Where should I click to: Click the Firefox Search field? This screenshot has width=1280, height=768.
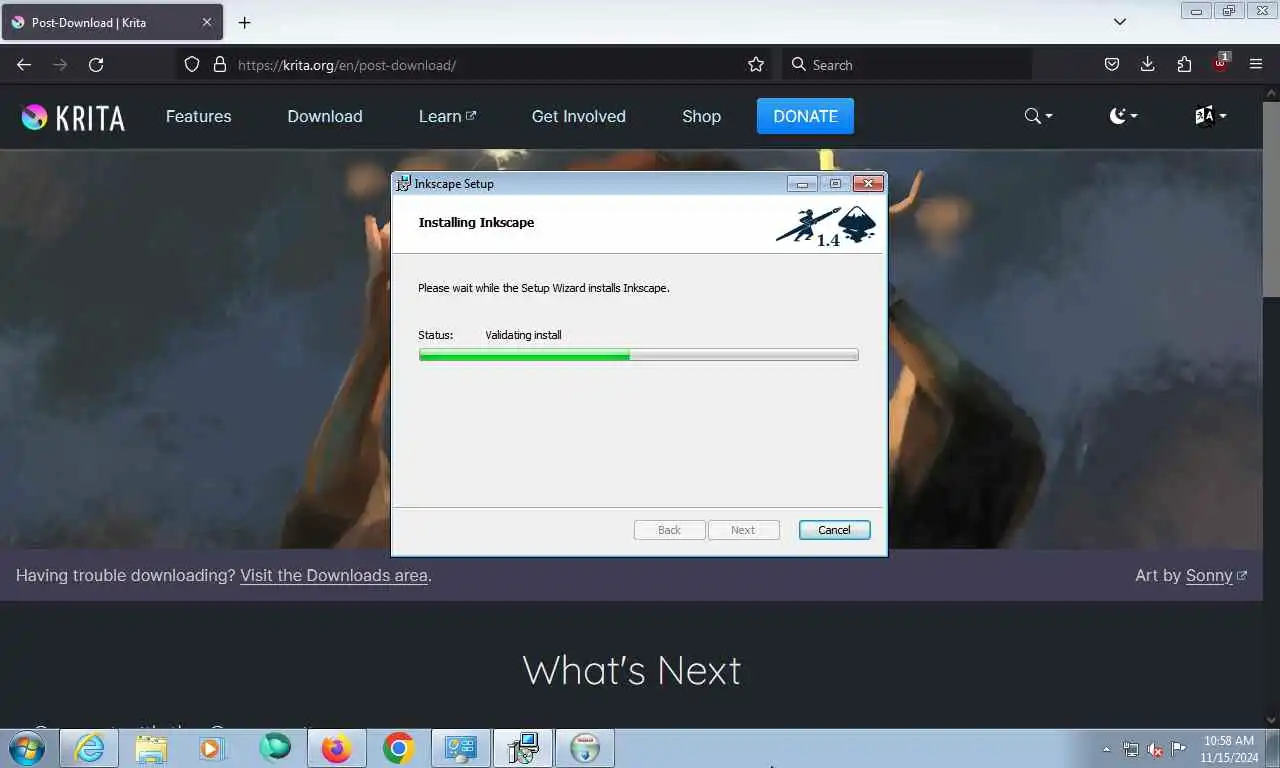907,64
